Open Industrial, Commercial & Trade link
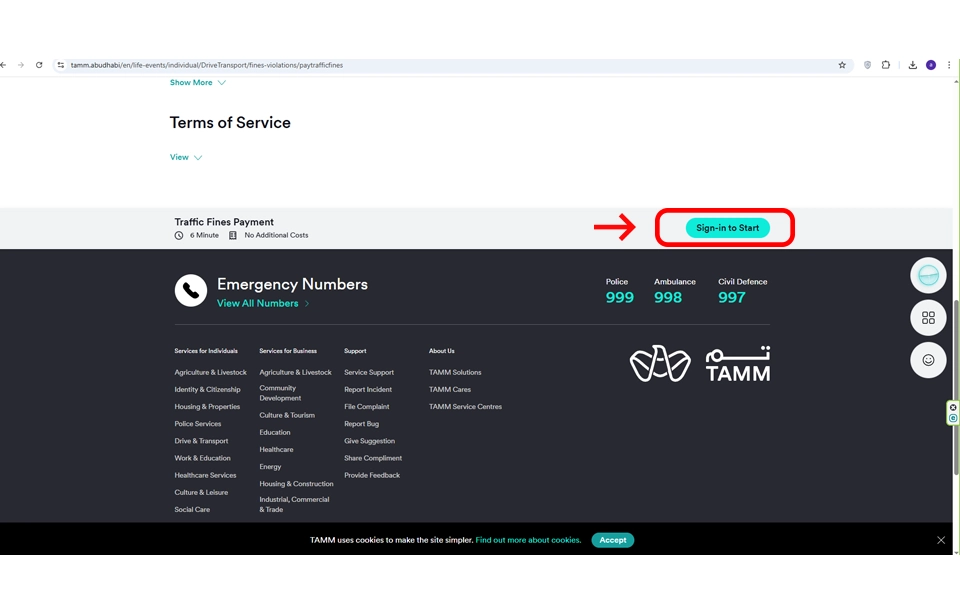The height and width of the screenshot is (600, 960). pyautogui.click(x=294, y=504)
